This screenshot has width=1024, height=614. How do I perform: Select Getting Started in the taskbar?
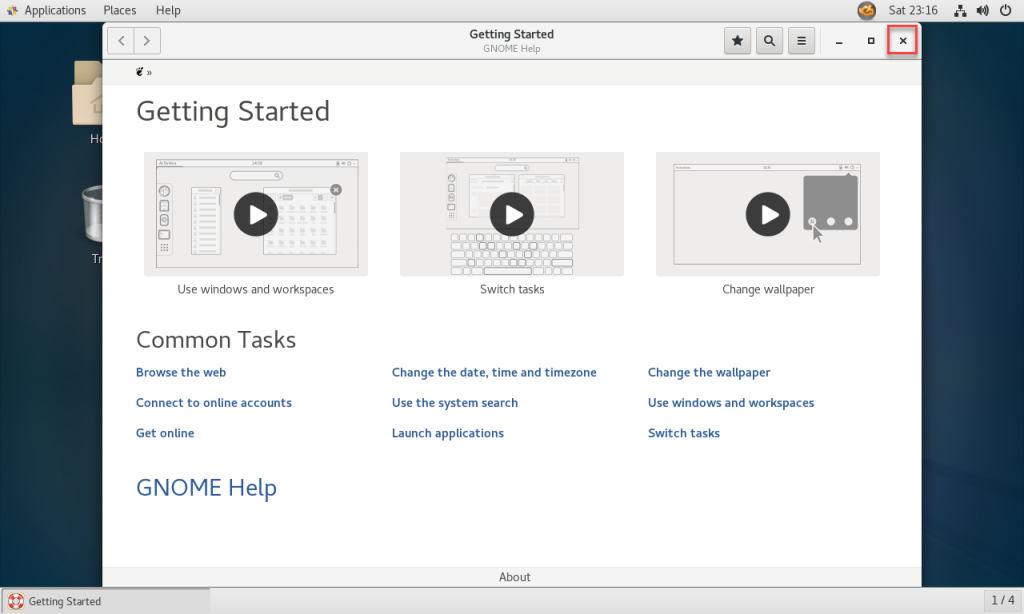pyautogui.click(x=106, y=601)
